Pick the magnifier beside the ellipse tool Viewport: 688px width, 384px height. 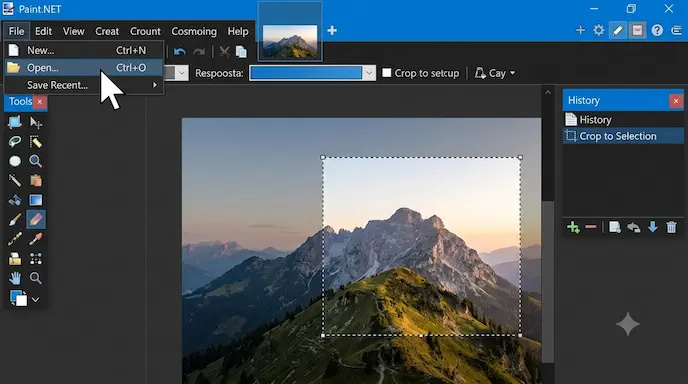point(36,161)
